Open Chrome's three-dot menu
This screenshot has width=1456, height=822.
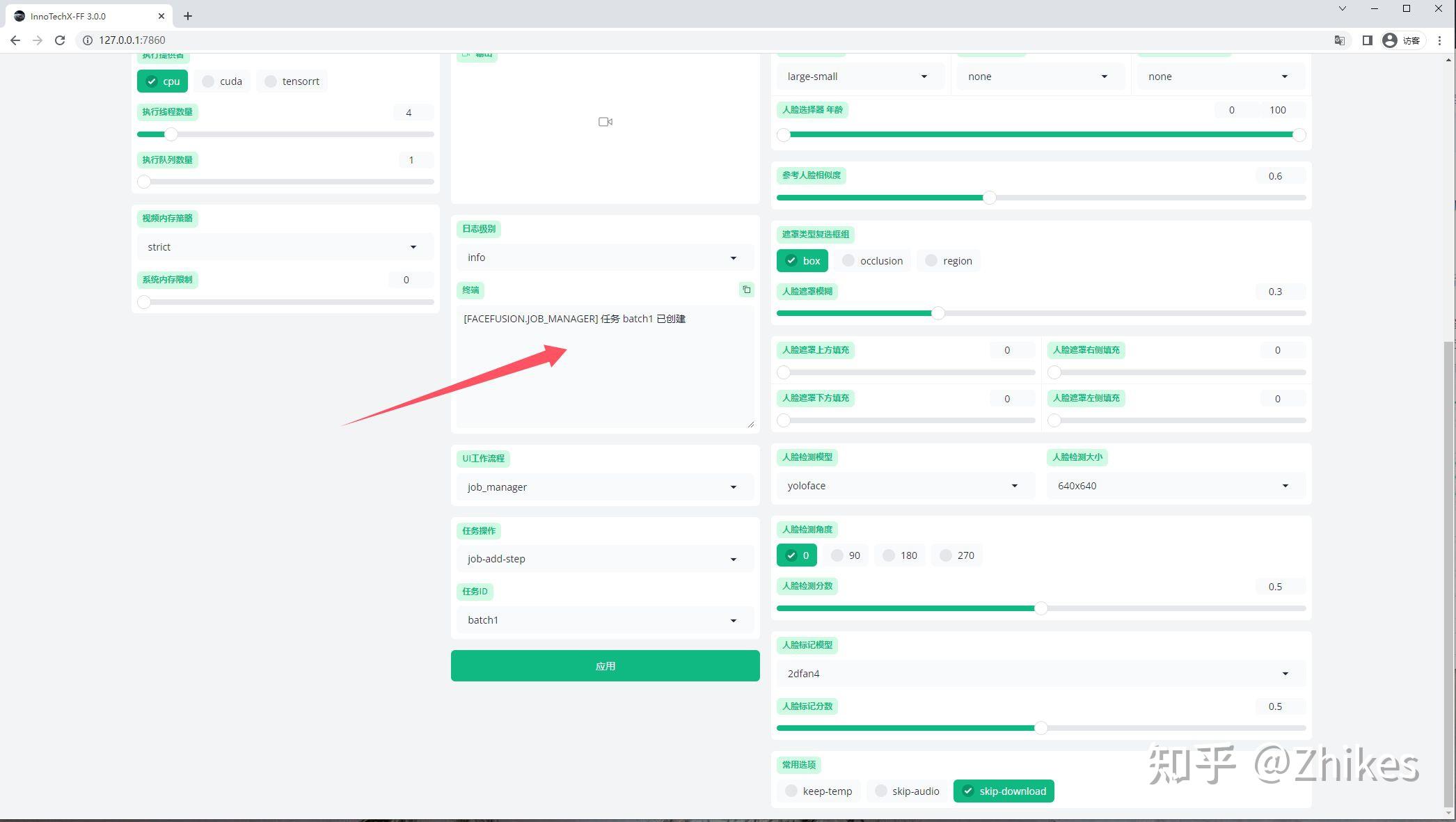1440,40
